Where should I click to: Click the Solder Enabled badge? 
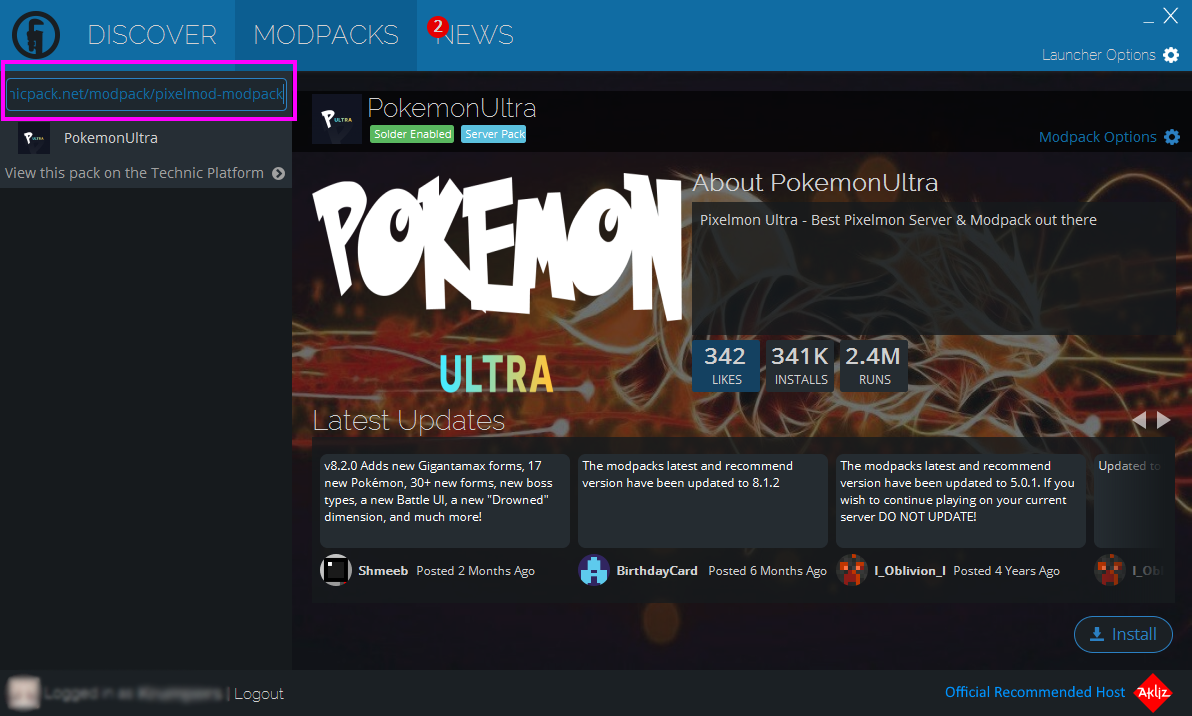click(x=412, y=134)
